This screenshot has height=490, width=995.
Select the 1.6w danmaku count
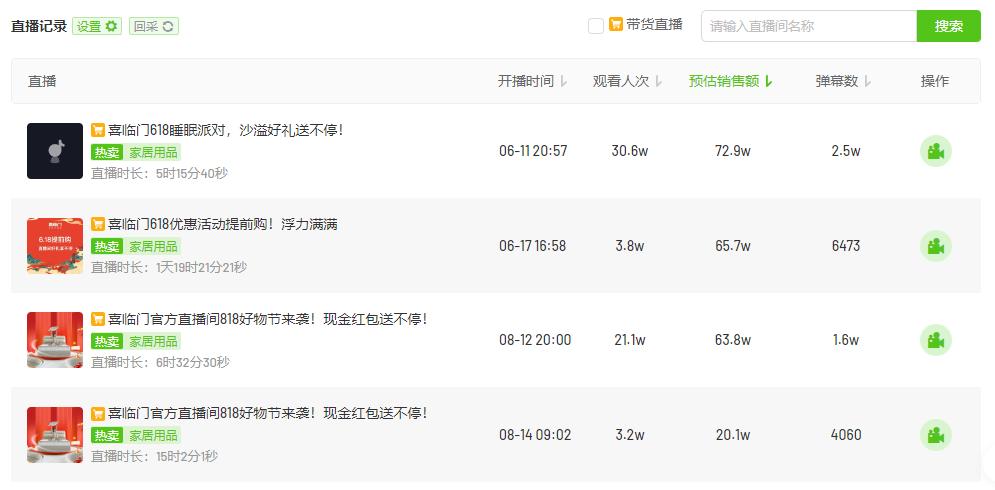tap(846, 340)
